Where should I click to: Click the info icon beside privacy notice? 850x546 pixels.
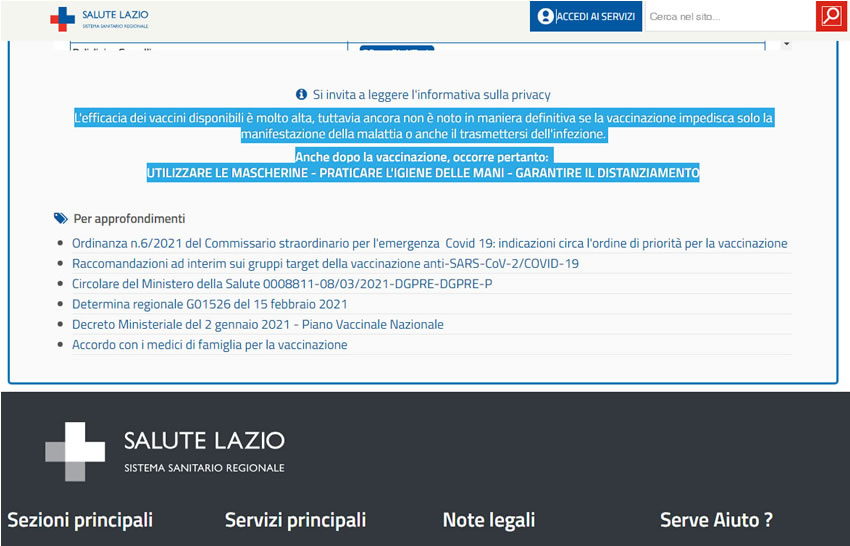click(301, 94)
